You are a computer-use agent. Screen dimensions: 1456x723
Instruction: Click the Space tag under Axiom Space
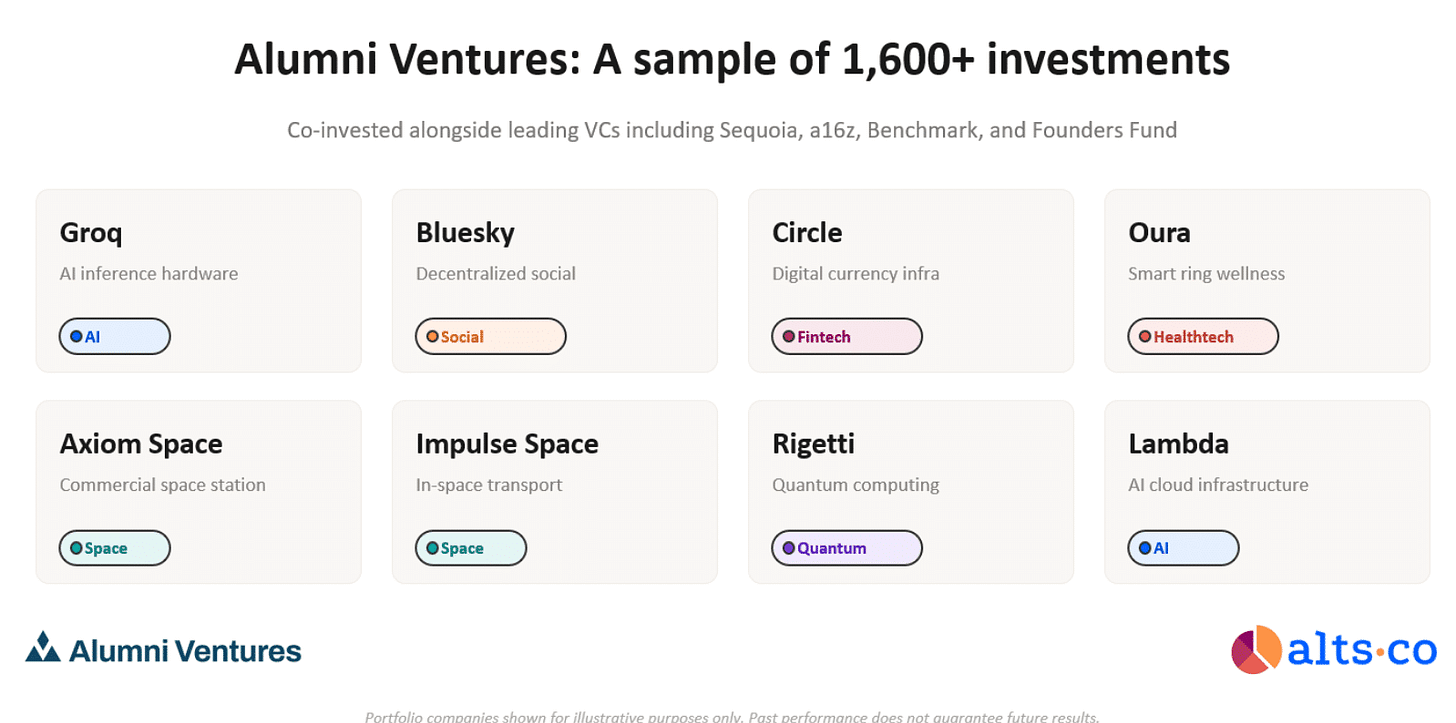(x=114, y=548)
